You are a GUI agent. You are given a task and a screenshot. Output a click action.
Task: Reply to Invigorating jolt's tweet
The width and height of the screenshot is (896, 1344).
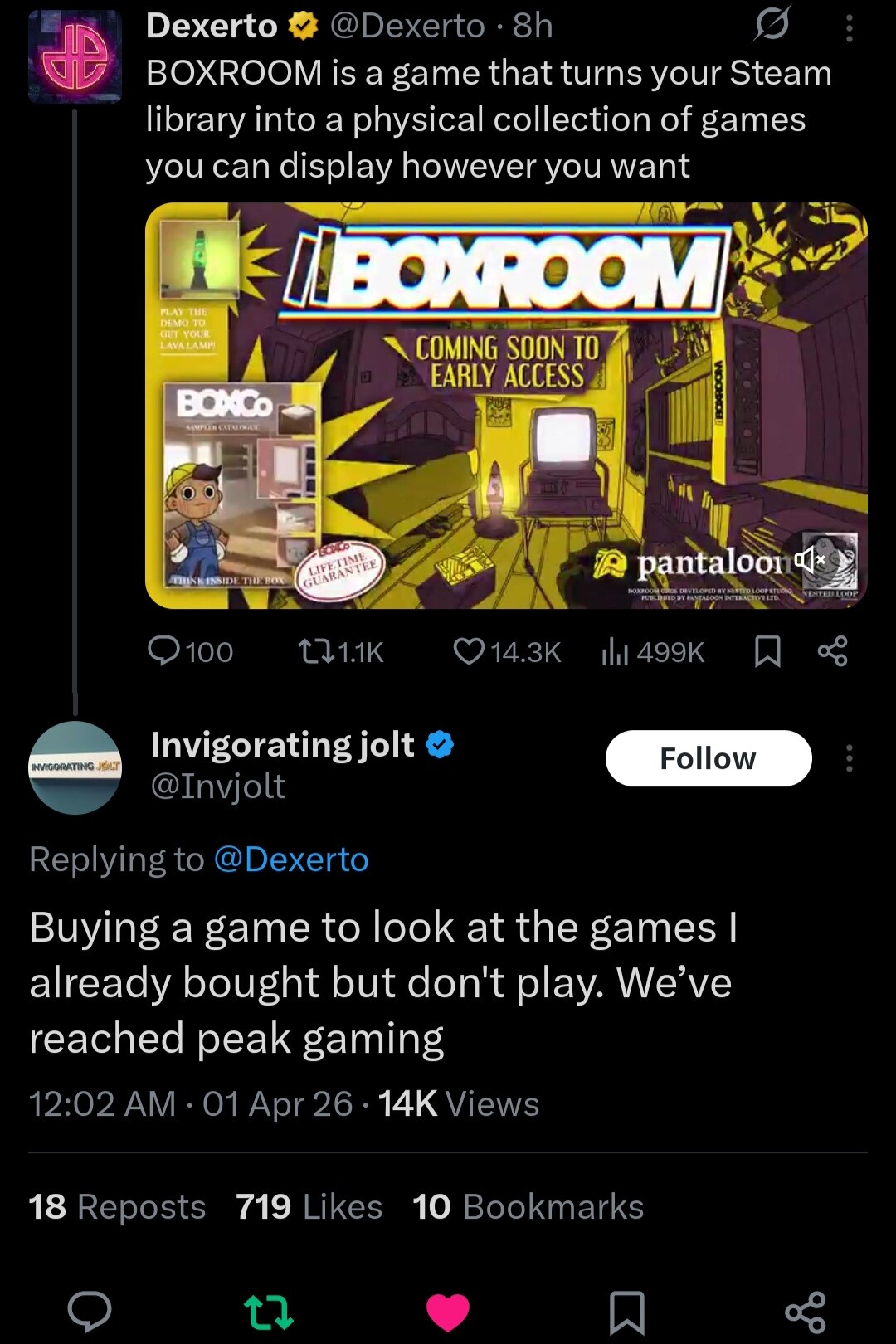coord(89,1312)
